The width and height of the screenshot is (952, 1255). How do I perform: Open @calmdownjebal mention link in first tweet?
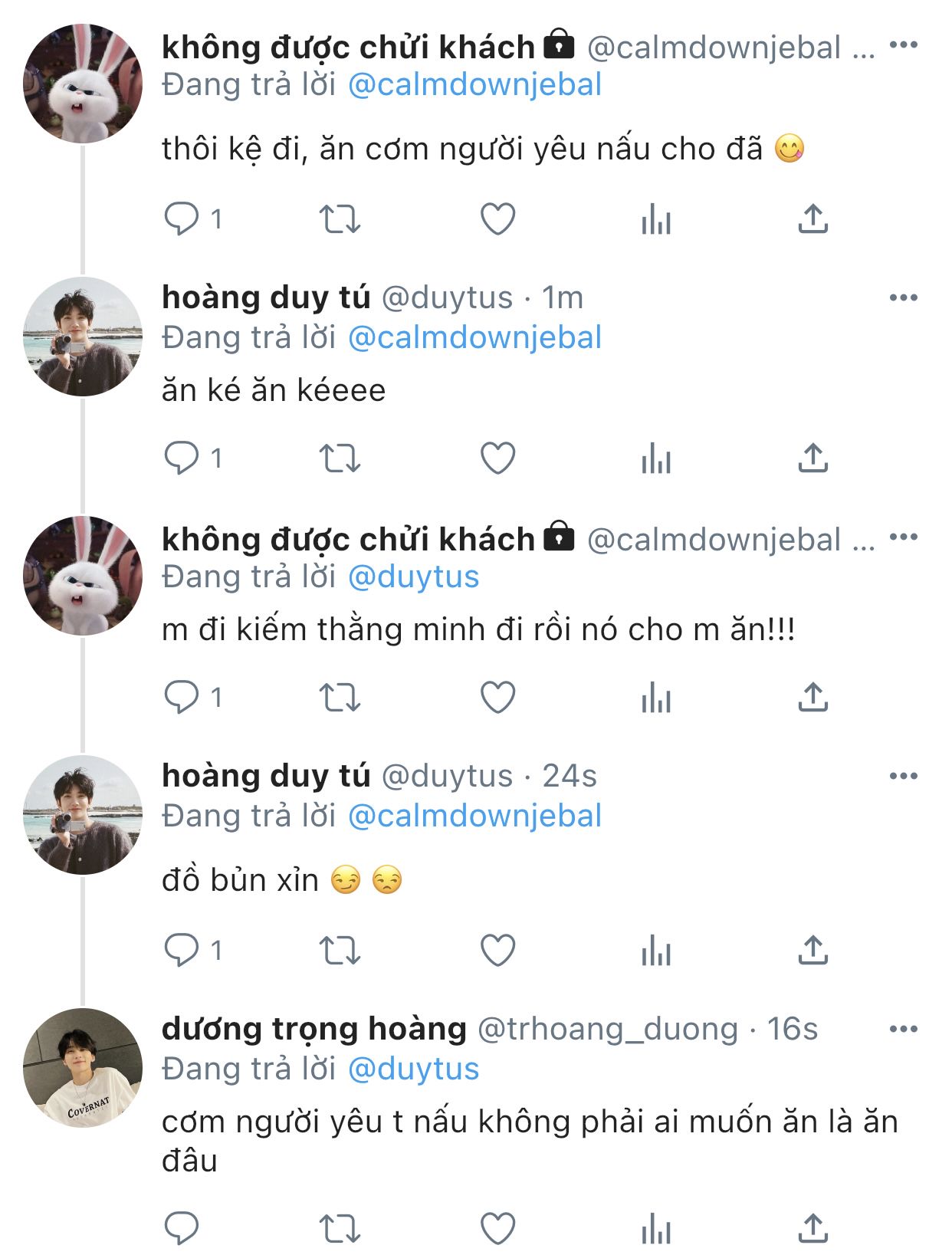(x=474, y=84)
